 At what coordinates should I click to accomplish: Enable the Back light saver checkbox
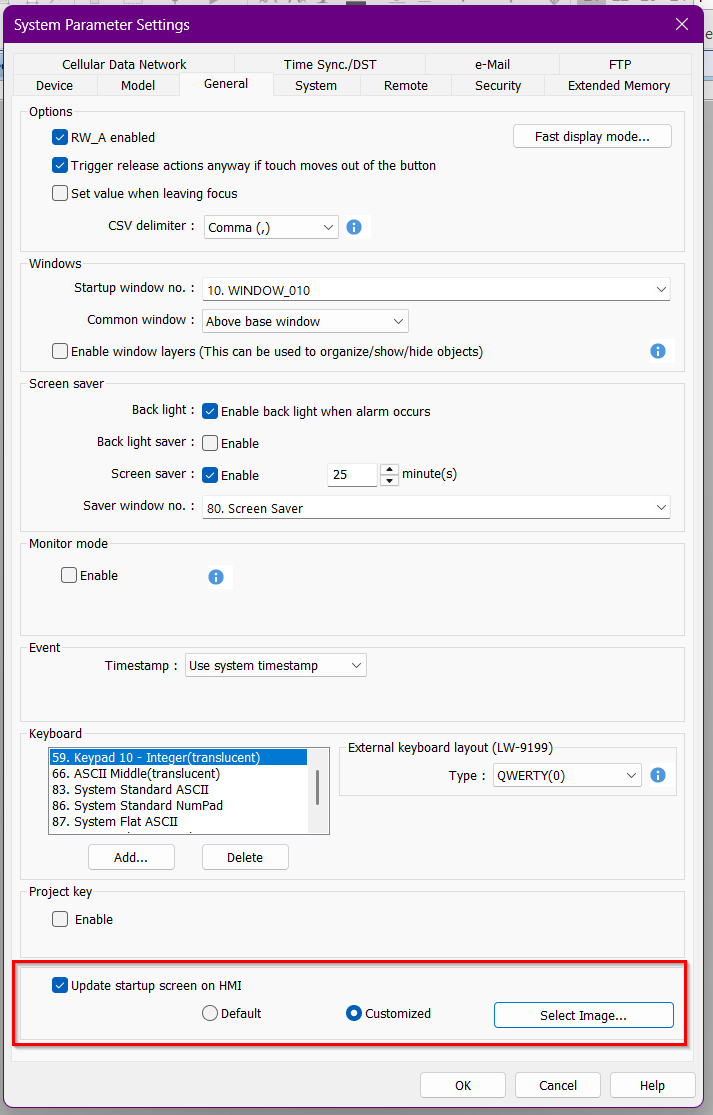point(210,443)
